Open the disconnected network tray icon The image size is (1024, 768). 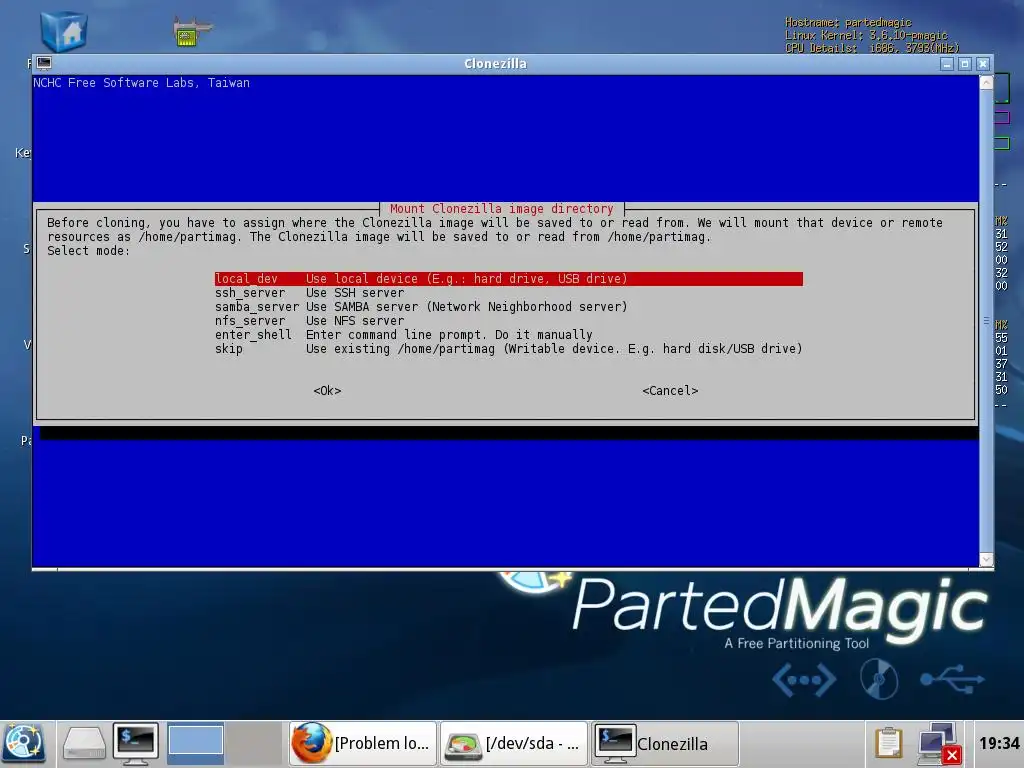tap(939, 743)
